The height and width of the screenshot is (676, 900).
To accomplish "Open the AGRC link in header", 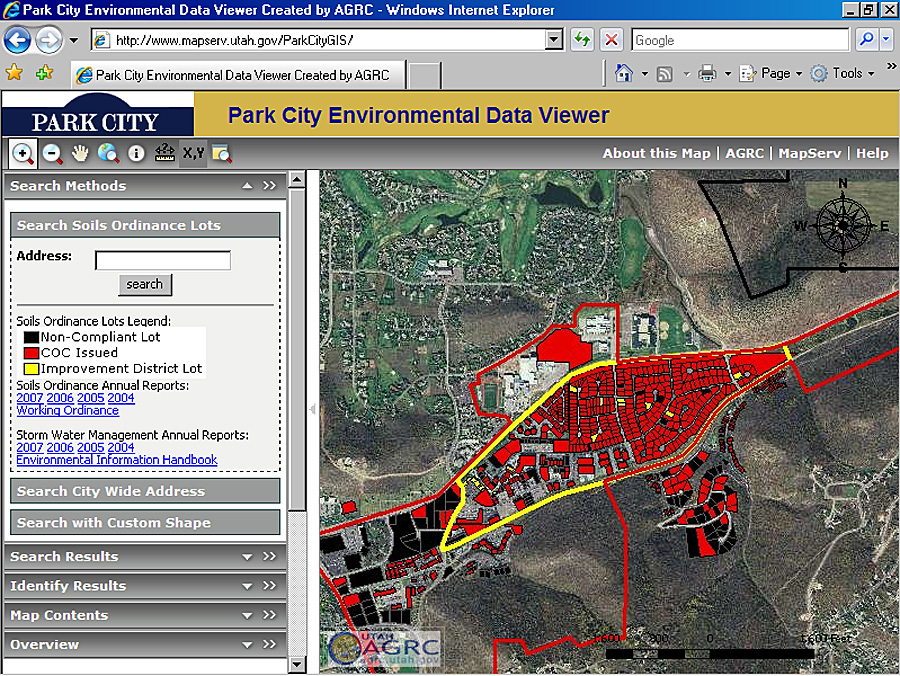I will coord(744,153).
